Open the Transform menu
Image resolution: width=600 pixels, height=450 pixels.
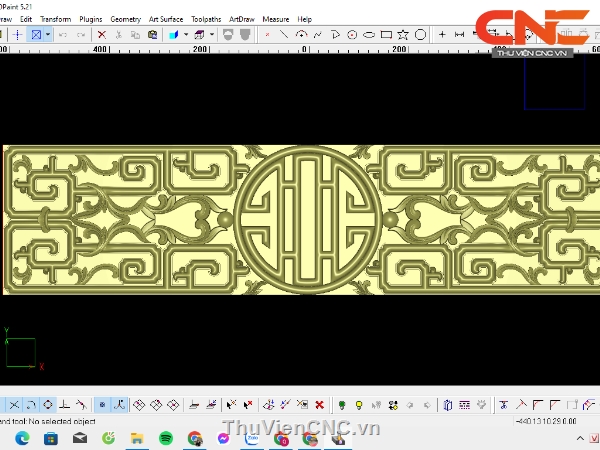pyautogui.click(x=55, y=19)
